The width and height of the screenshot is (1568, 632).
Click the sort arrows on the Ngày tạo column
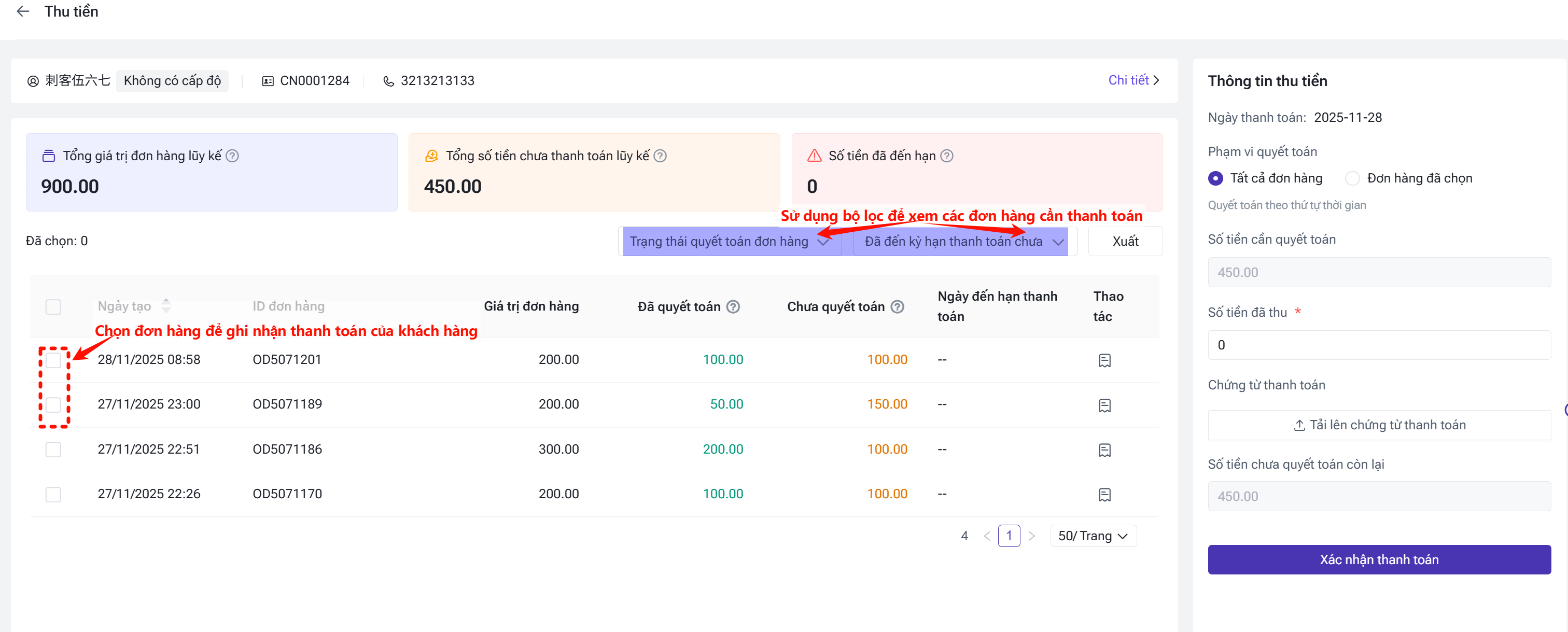tap(165, 306)
